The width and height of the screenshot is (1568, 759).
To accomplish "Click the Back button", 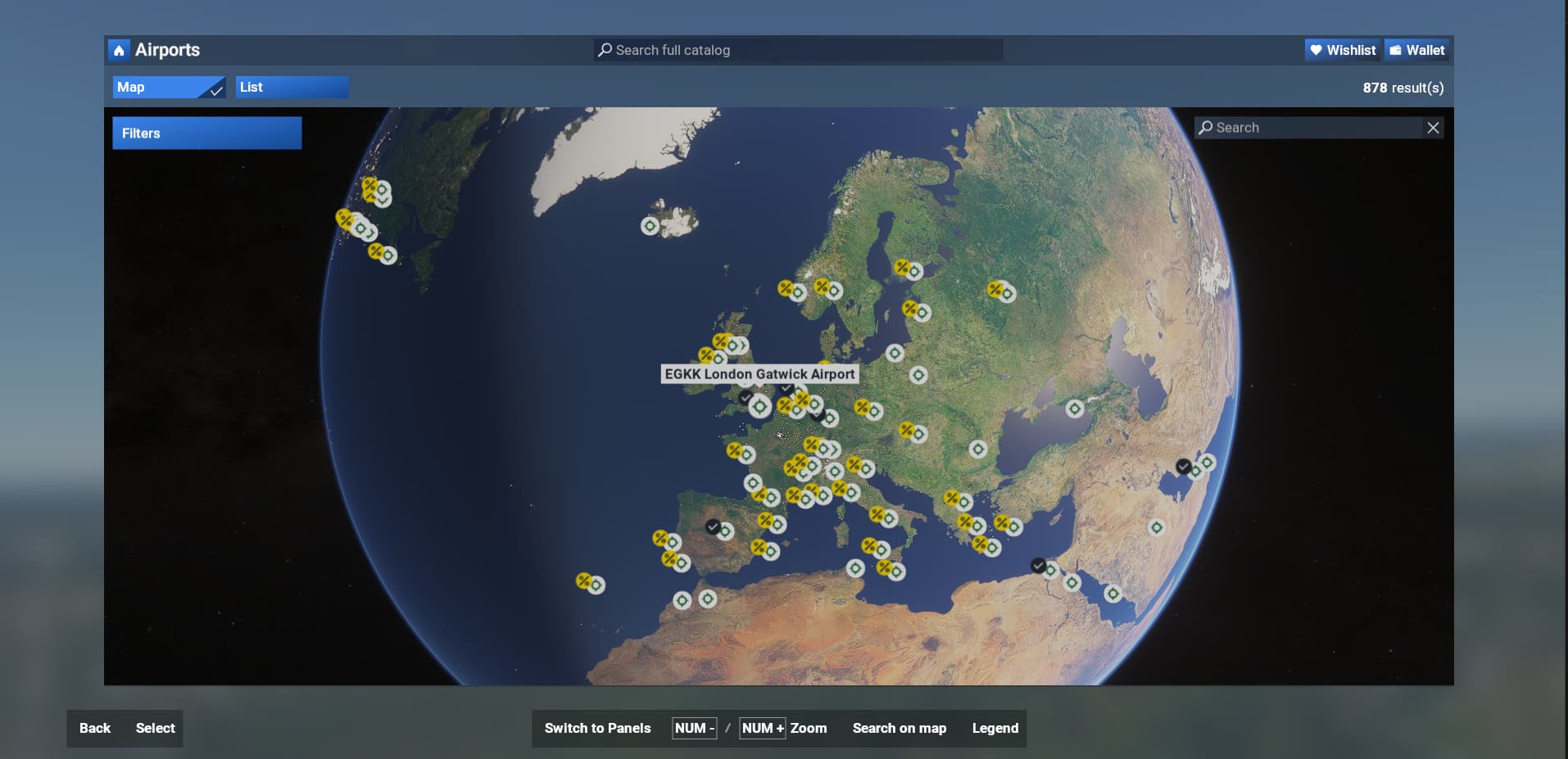I will (x=95, y=728).
